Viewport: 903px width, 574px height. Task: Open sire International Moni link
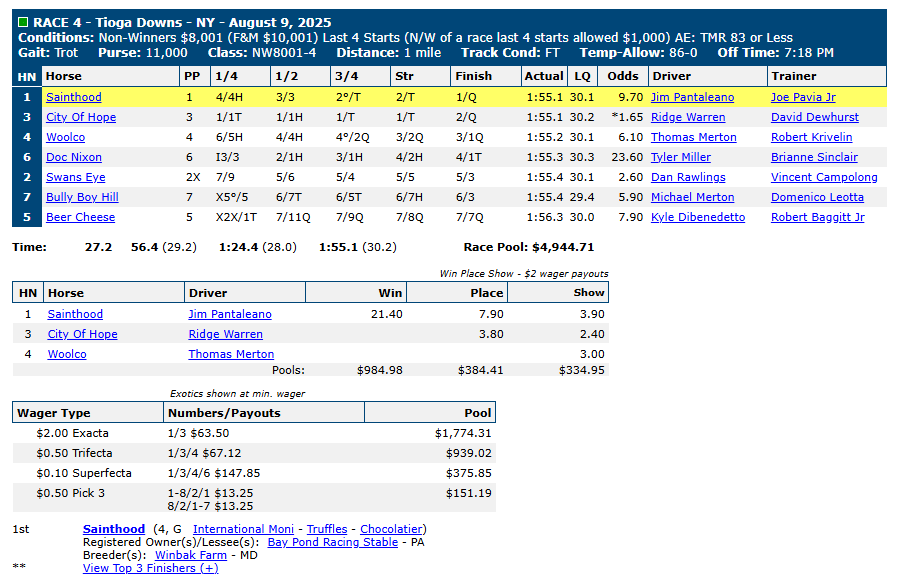pyautogui.click(x=243, y=529)
